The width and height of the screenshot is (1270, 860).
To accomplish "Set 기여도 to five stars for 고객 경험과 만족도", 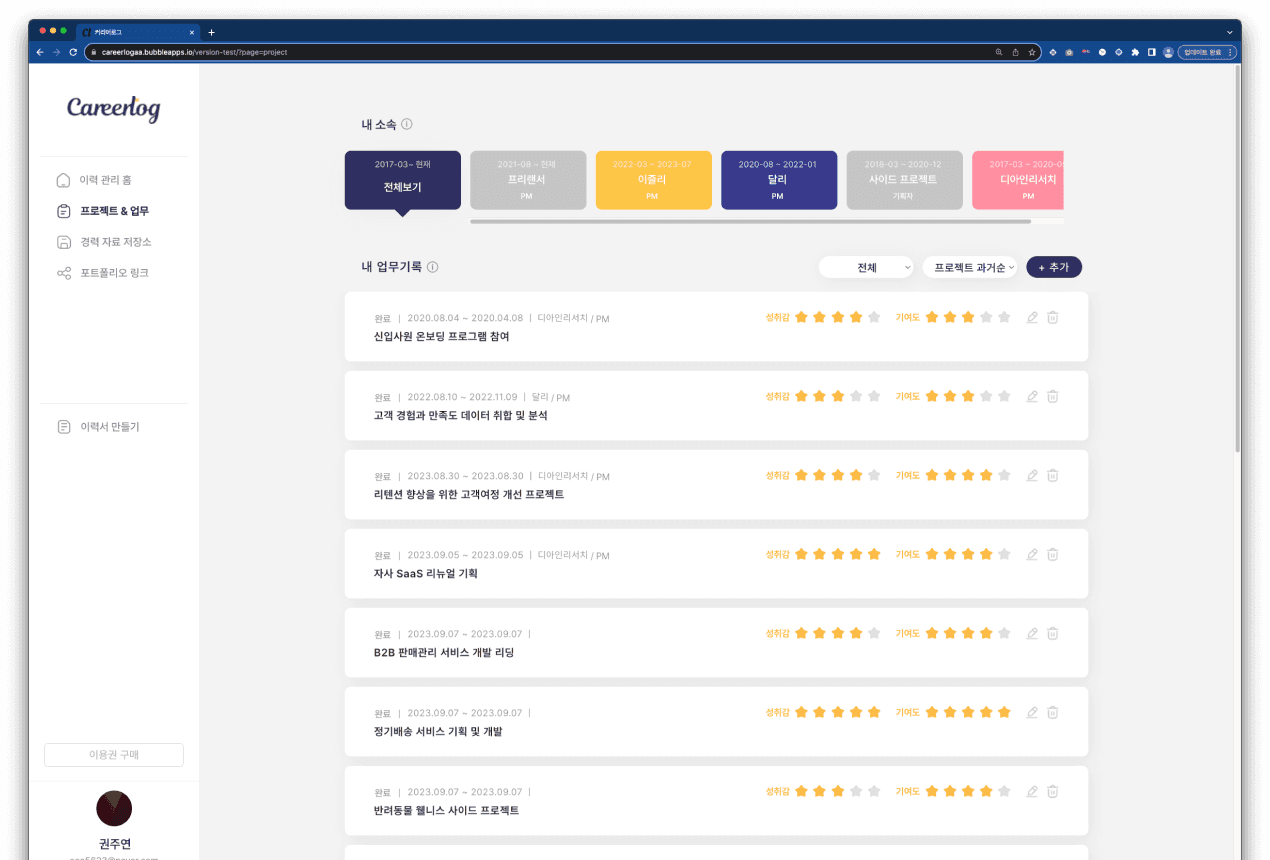I will pyautogui.click(x=1004, y=396).
